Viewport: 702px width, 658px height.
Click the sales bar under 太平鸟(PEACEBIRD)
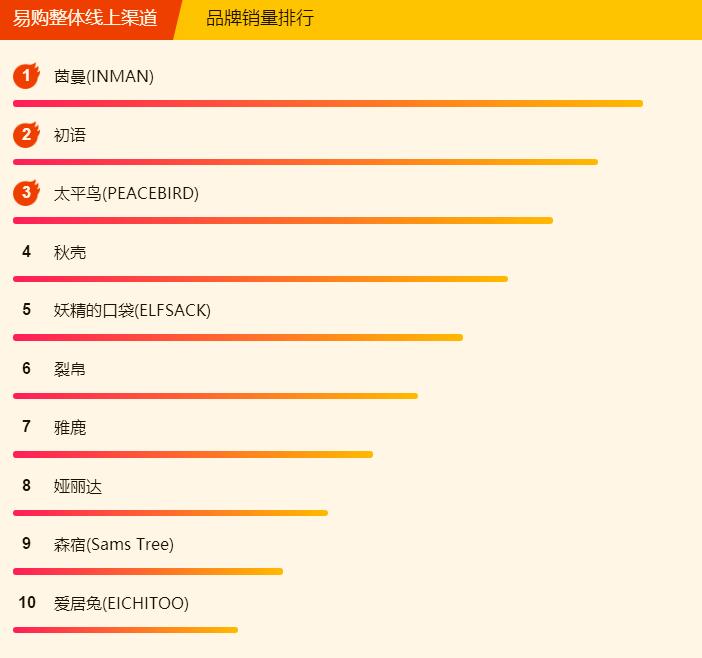click(283, 220)
